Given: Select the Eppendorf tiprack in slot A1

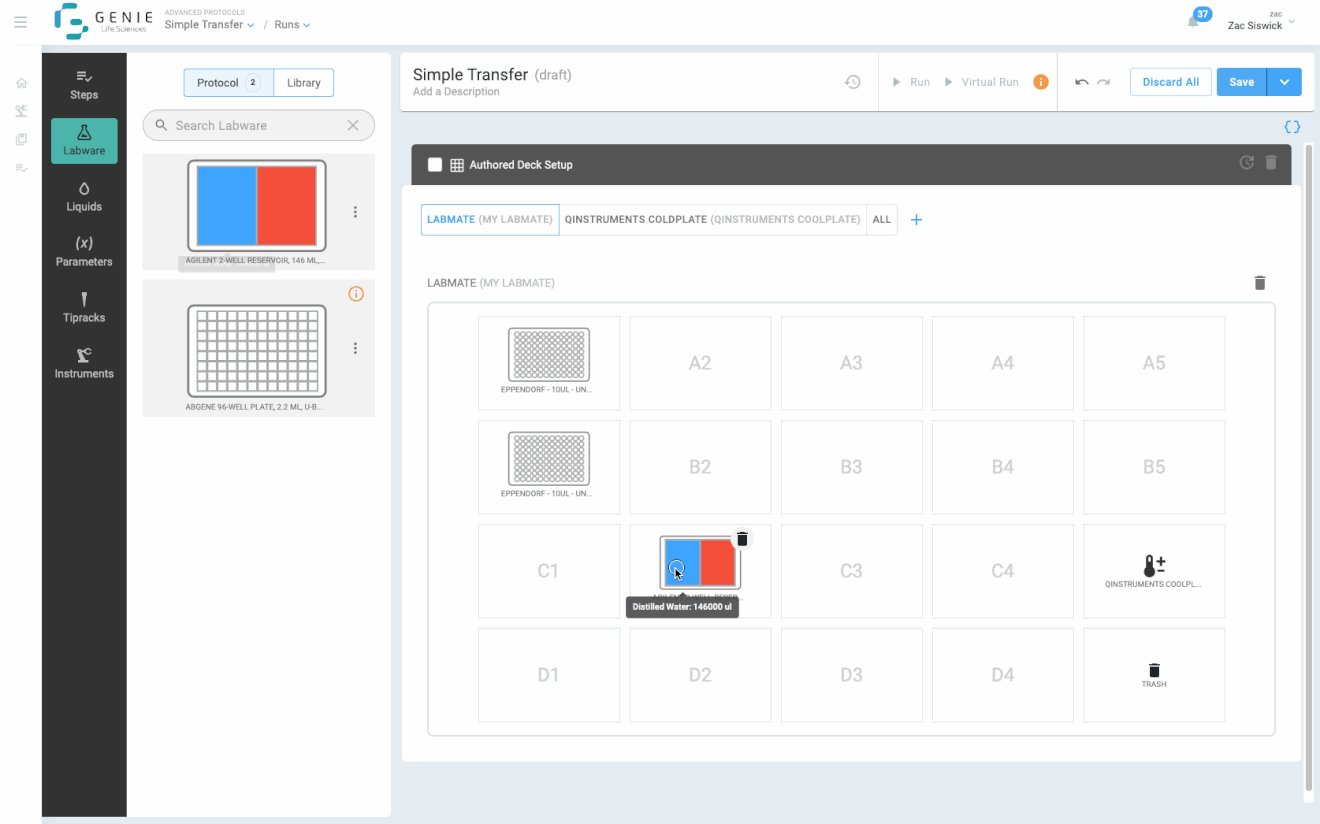Looking at the screenshot, I should point(549,363).
